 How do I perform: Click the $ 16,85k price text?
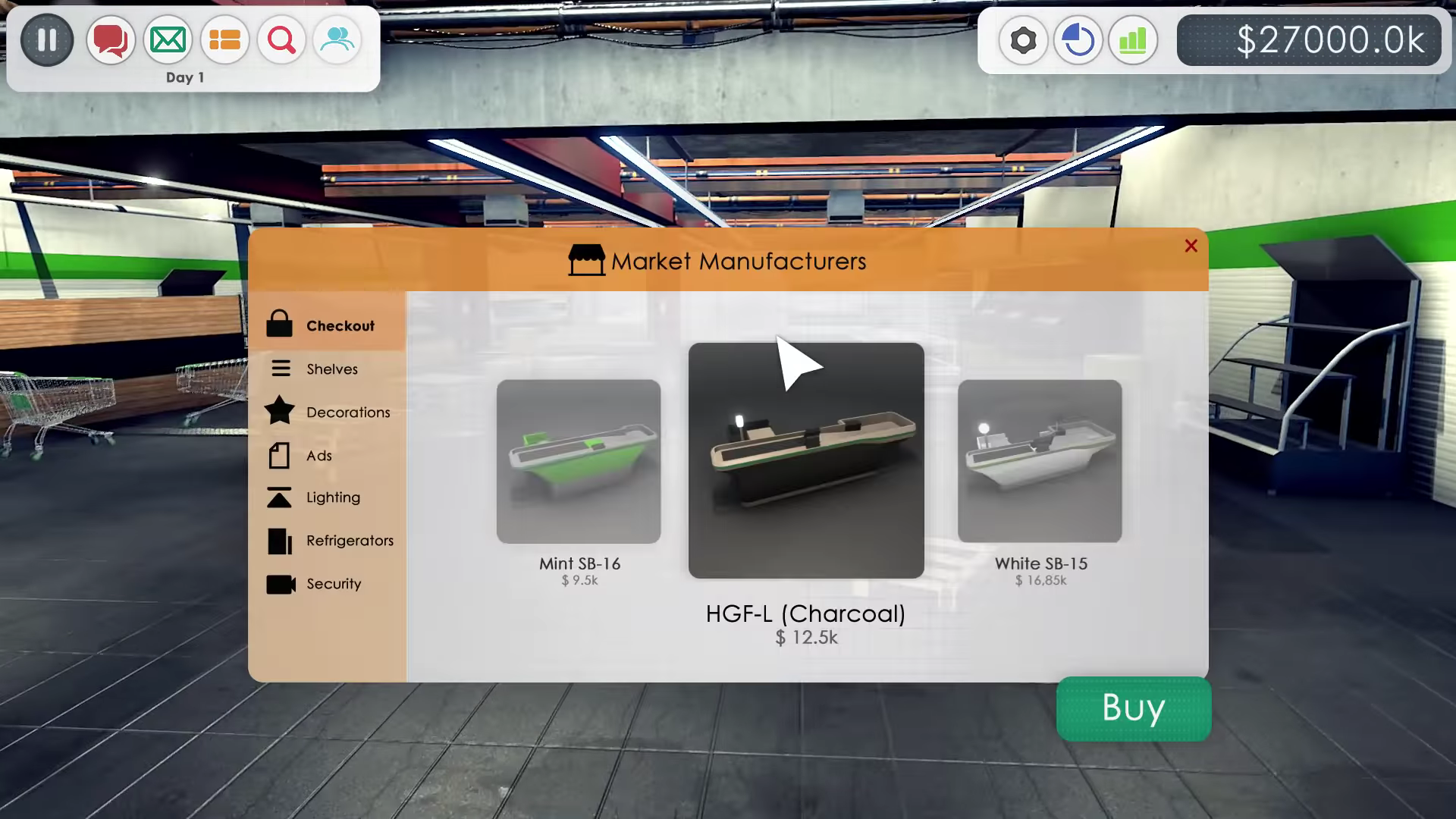click(x=1041, y=581)
